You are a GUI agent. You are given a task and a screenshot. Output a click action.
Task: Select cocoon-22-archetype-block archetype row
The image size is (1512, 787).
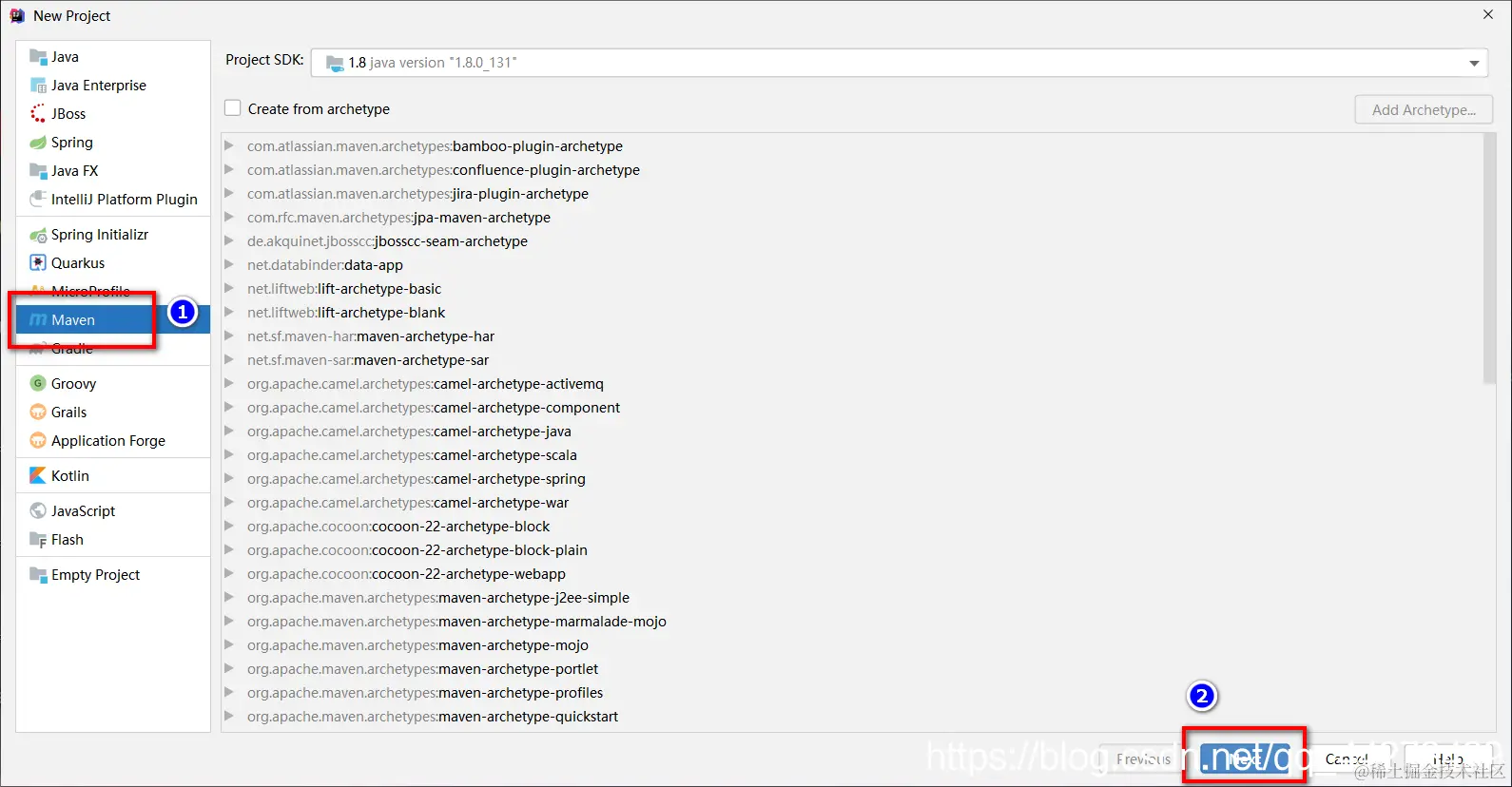(x=852, y=527)
